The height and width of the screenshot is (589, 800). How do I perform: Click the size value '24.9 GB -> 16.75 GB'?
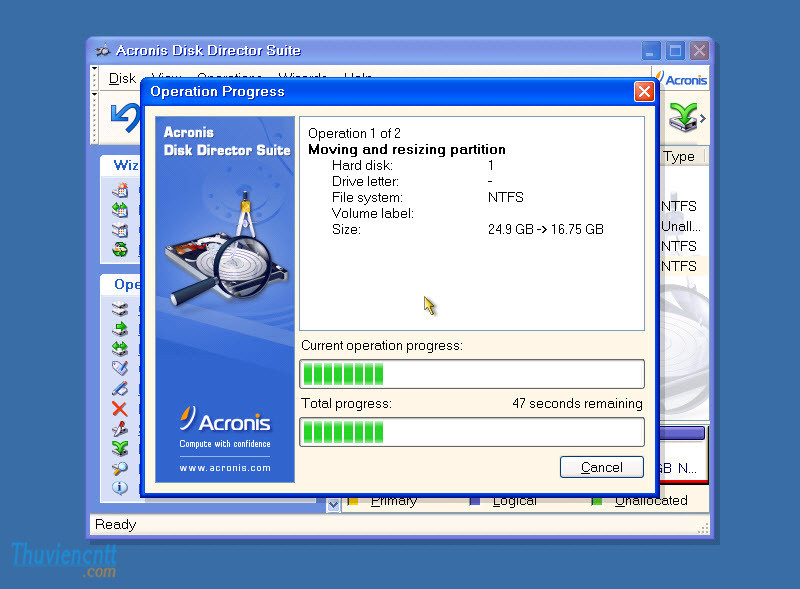(545, 229)
